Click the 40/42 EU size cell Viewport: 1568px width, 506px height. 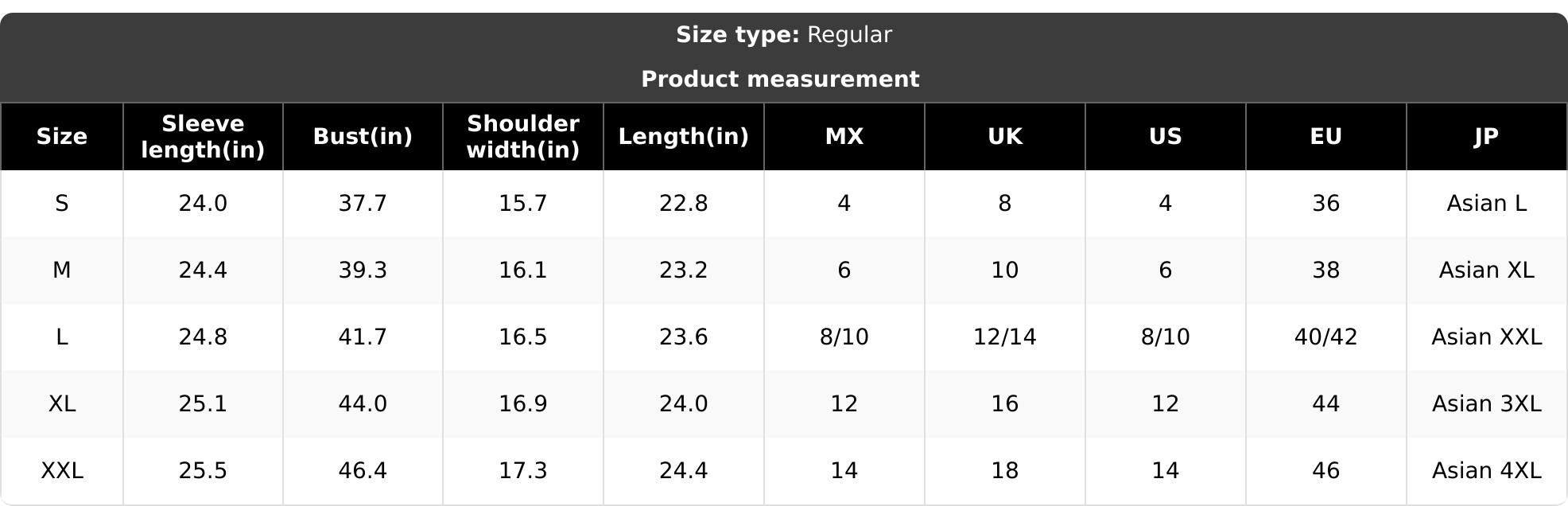(x=1326, y=337)
